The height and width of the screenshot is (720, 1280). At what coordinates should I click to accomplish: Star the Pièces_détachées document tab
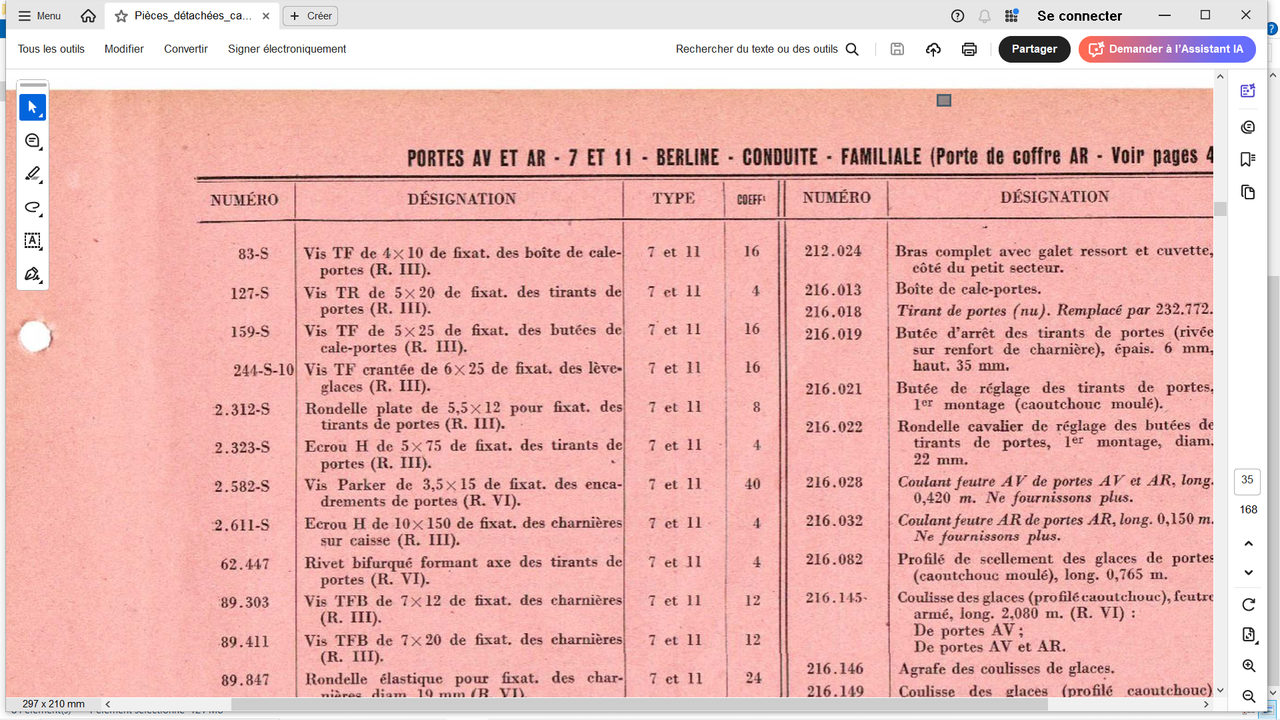click(x=121, y=16)
